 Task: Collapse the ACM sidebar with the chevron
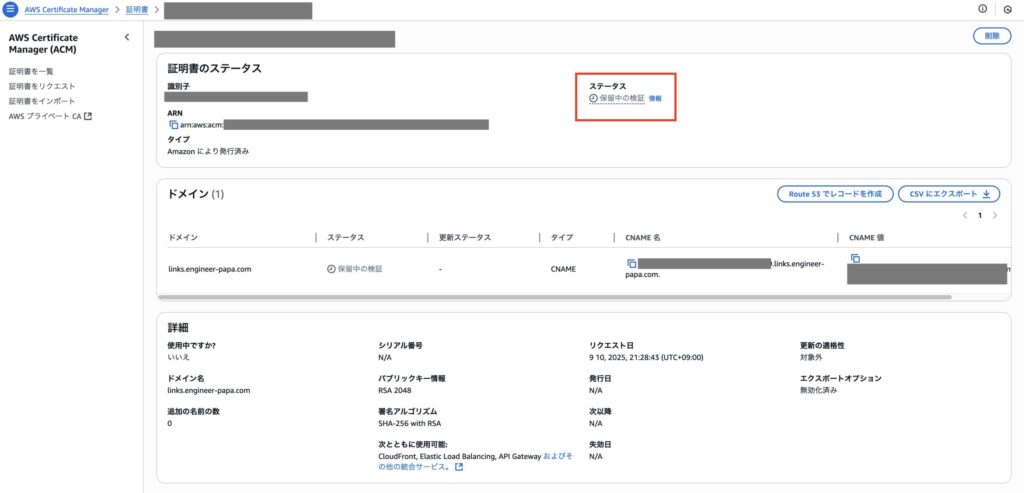pyautogui.click(x=127, y=37)
